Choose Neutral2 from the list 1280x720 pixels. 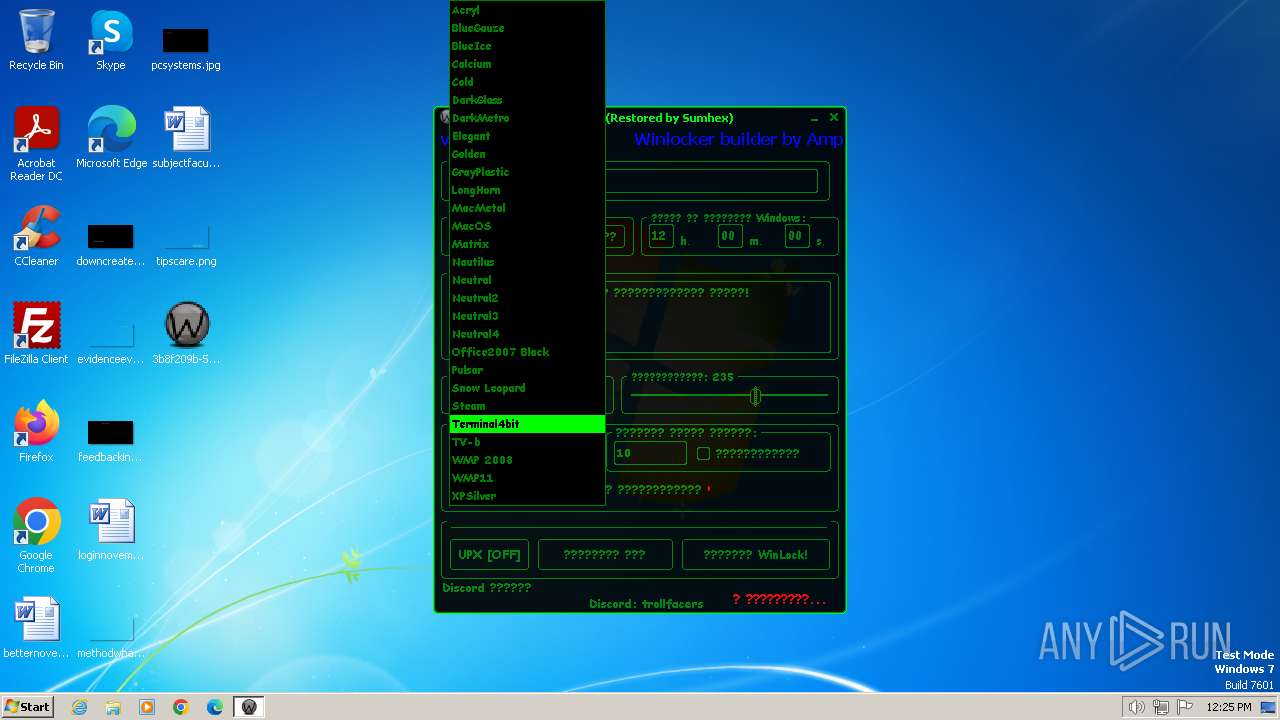tap(527, 298)
